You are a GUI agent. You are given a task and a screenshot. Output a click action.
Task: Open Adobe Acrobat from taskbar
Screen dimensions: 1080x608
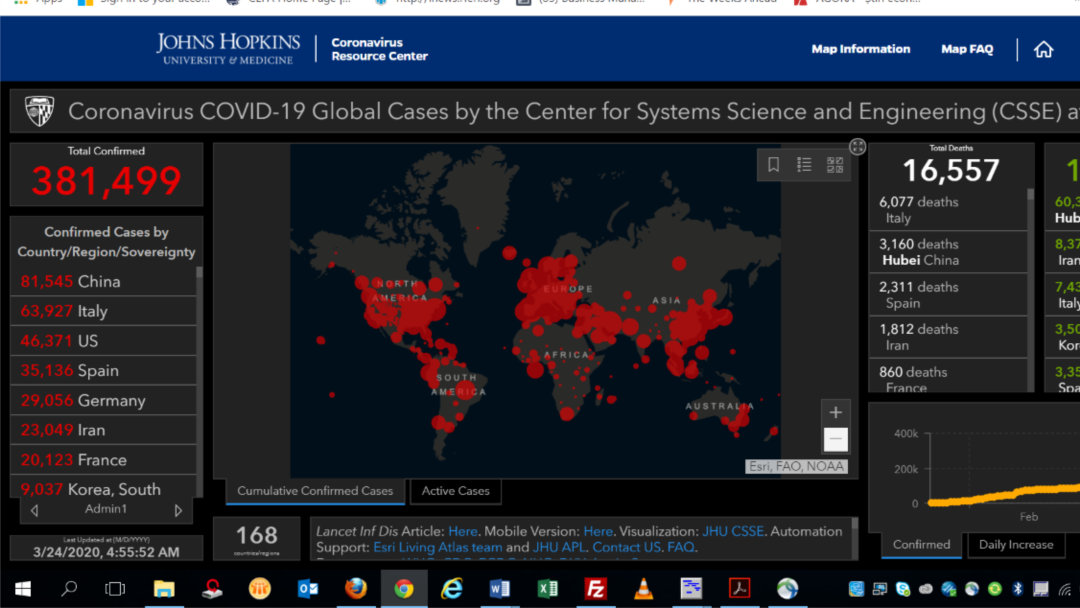(x=739, y=589)
